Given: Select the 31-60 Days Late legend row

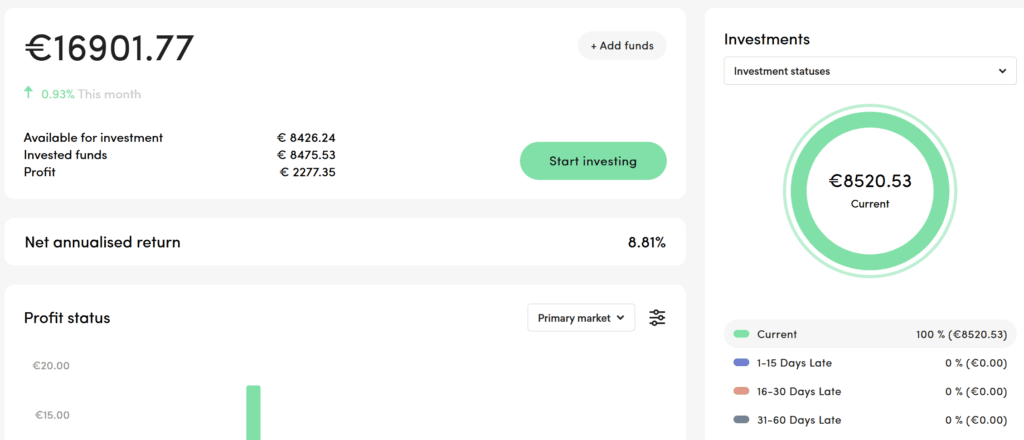Looking at the screenshot, I should [x=870, y=420].
